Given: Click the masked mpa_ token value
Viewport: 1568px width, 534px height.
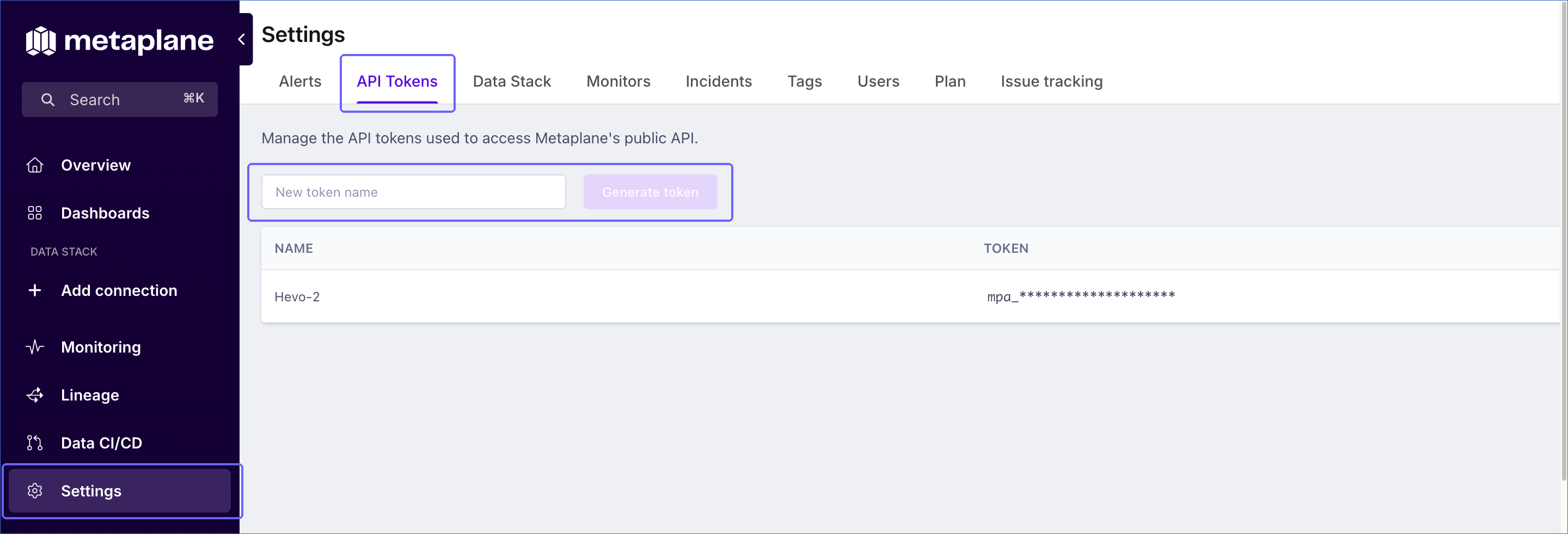Looking at the screenshot, I should pos(1081,296).
